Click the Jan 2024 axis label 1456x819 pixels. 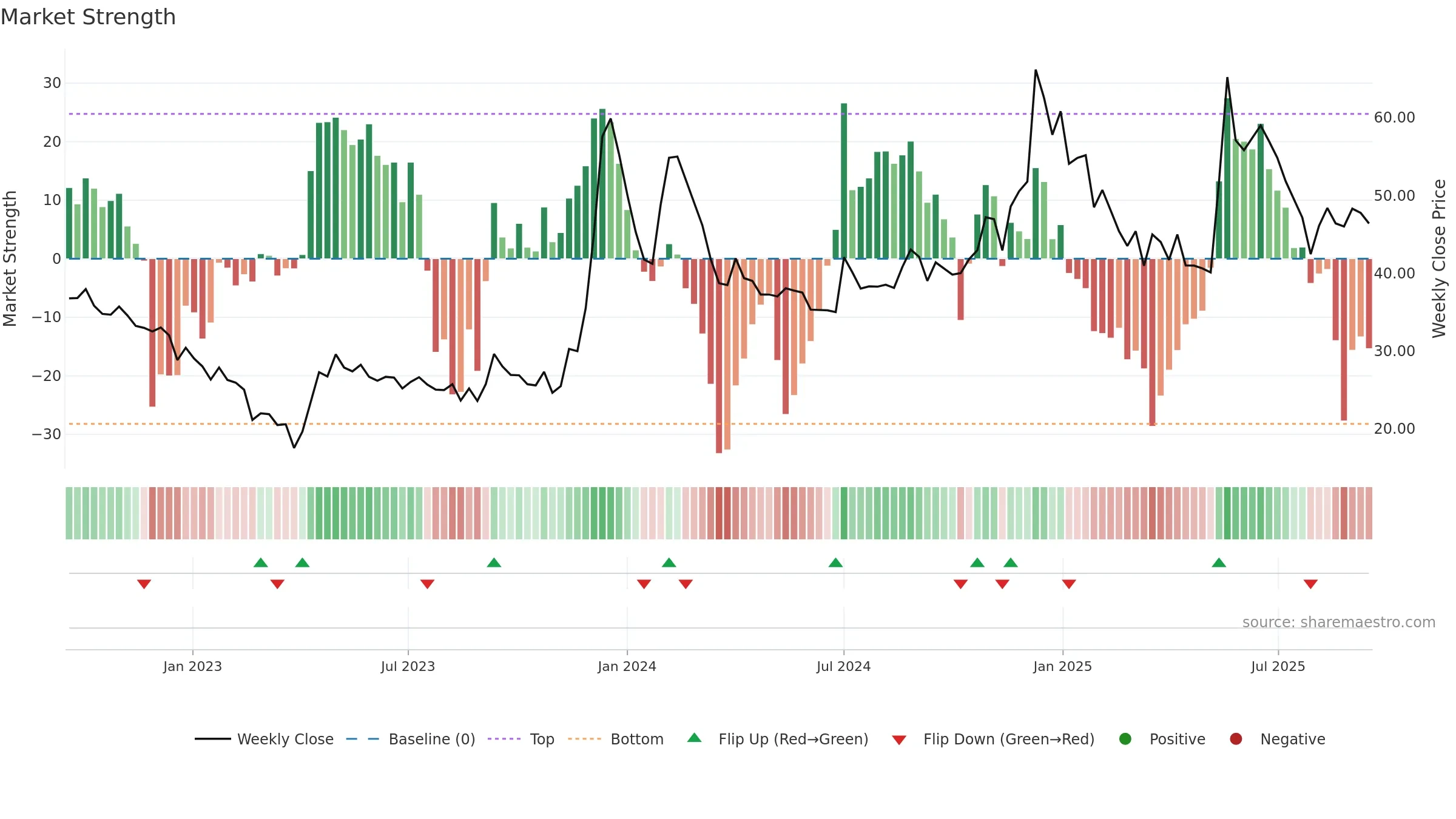point(627,666)
